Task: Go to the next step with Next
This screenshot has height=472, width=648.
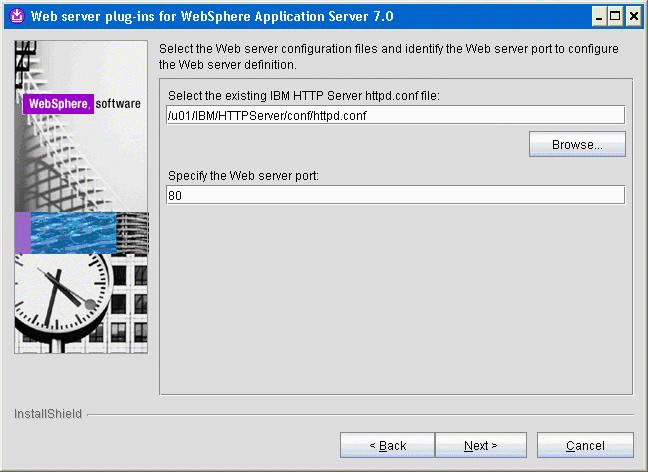Action: coord(481,445)
